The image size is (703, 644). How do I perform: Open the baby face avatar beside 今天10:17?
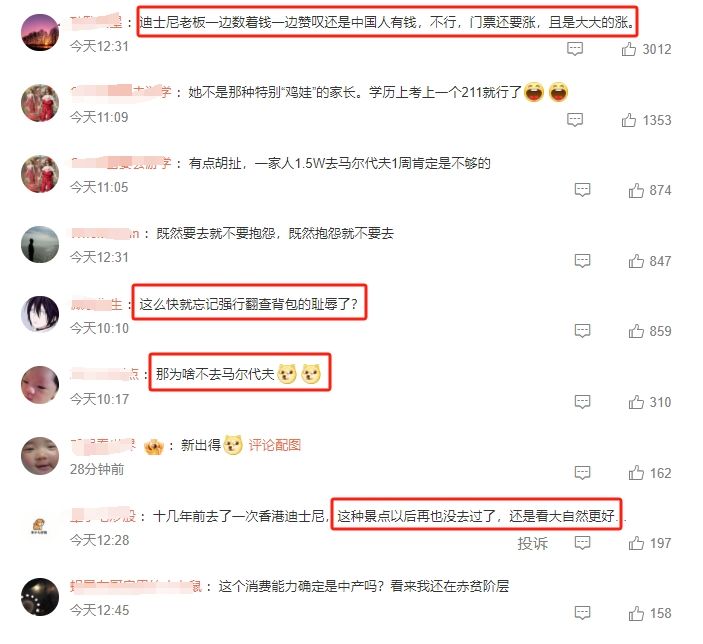pos(40,384)
